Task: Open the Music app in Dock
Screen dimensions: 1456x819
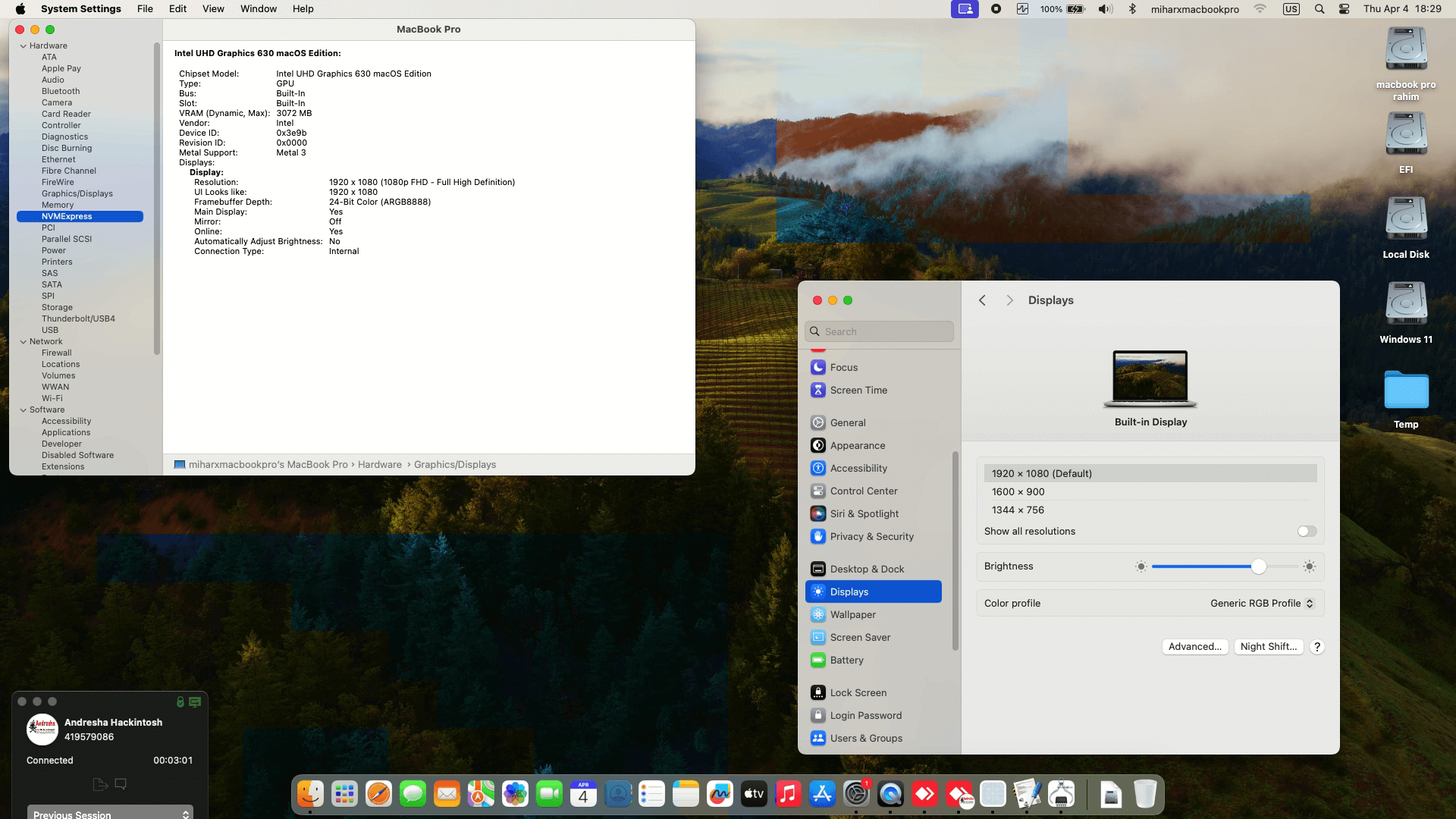Action: [x=788, y=794]
